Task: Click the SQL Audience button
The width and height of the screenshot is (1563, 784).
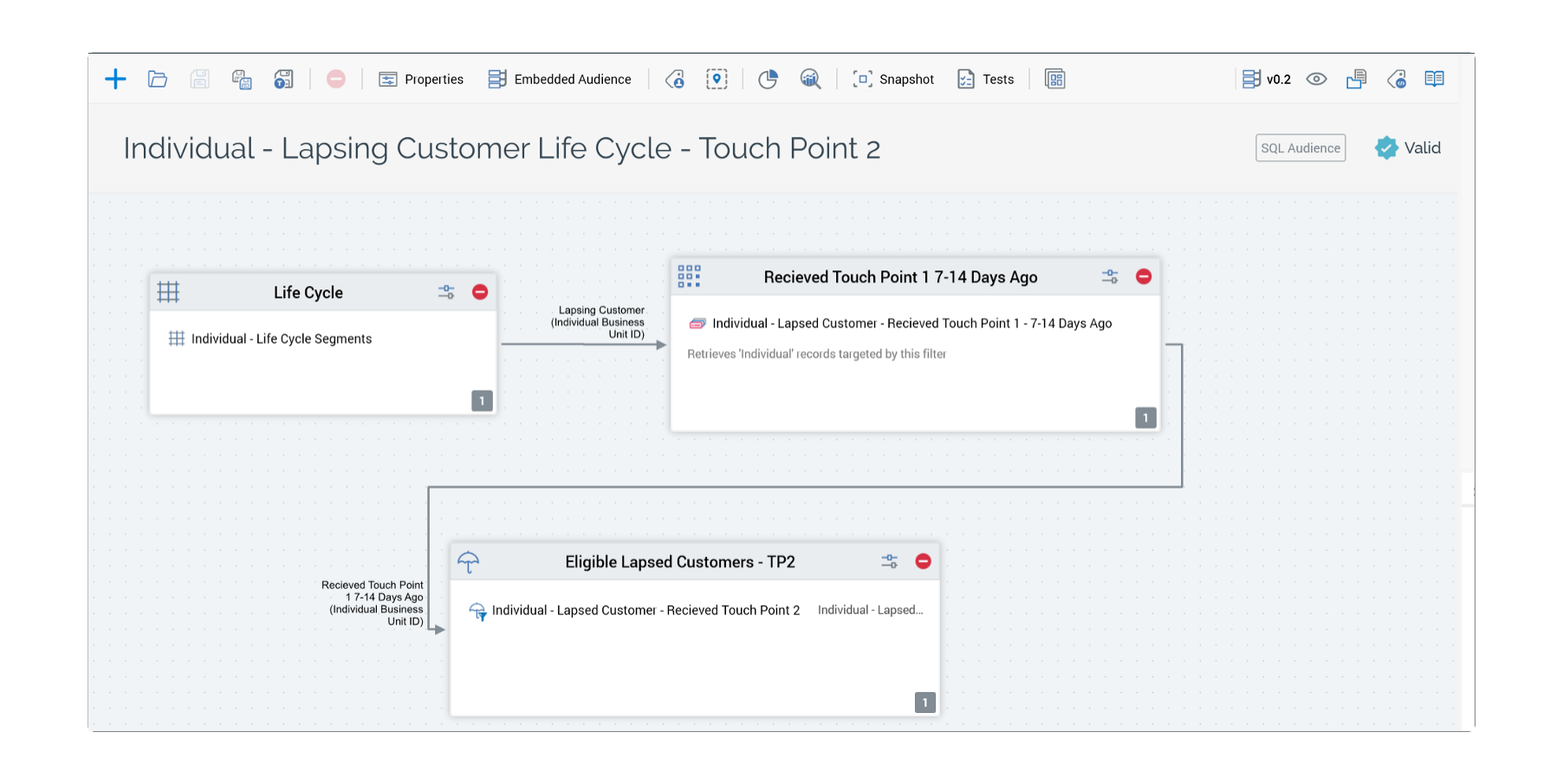Action: click(x=1300, y=148)
